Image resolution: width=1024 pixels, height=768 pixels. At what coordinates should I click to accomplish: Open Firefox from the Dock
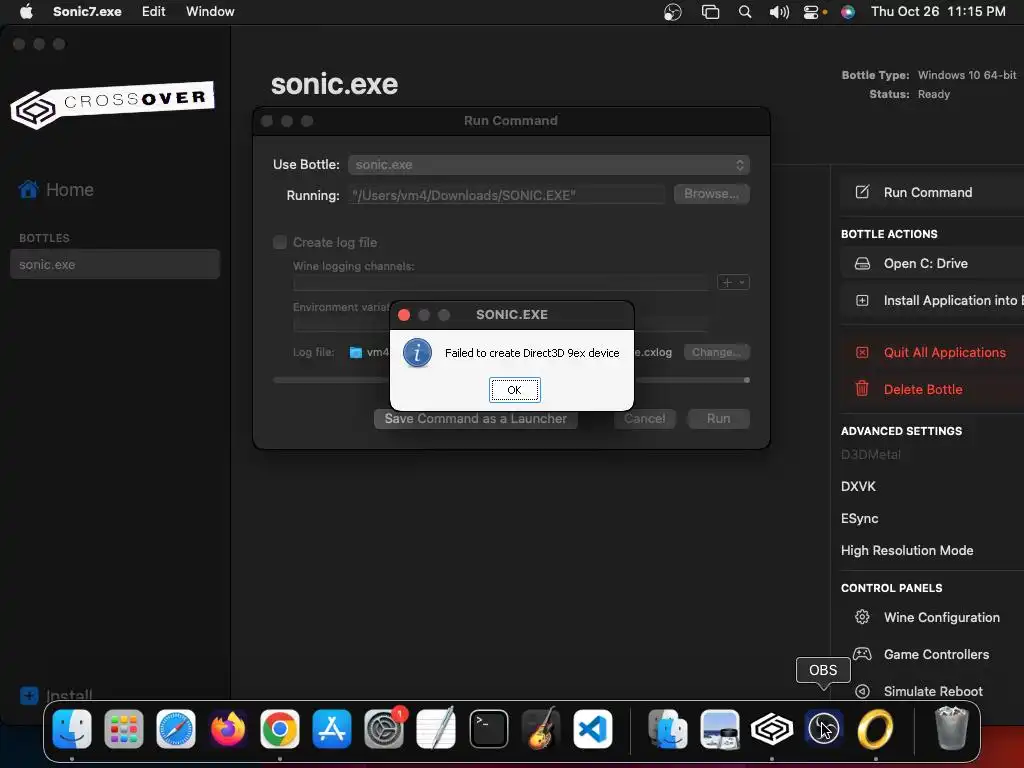(228, 729)
